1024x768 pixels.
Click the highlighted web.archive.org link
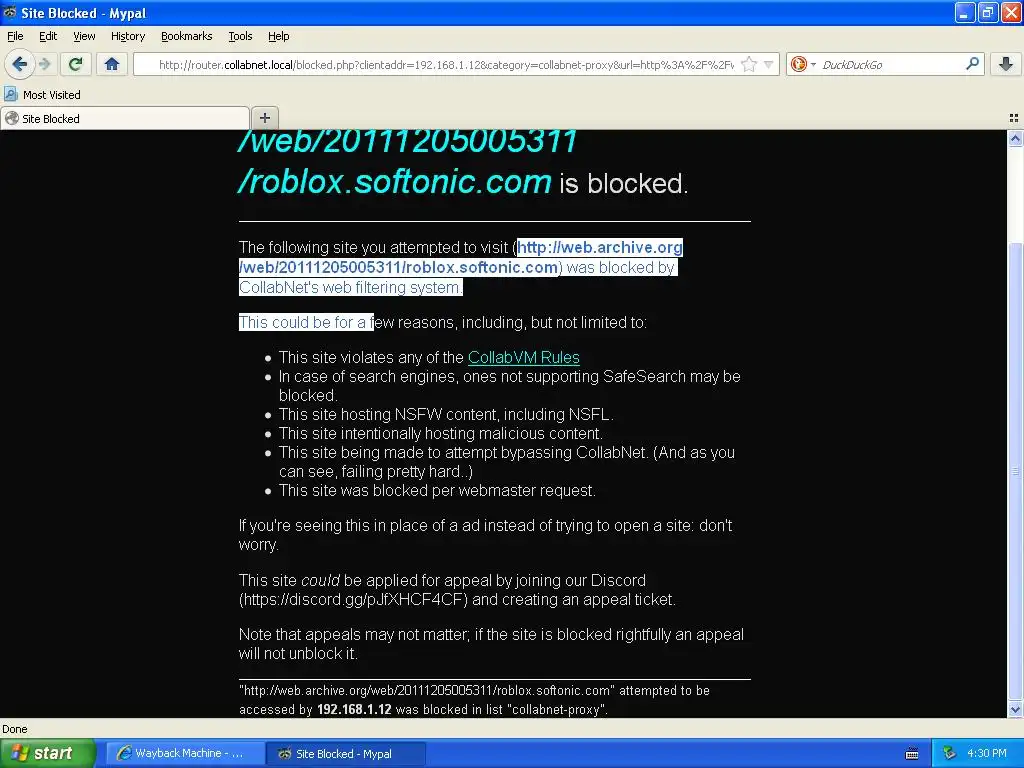click(x=461, y=257)
